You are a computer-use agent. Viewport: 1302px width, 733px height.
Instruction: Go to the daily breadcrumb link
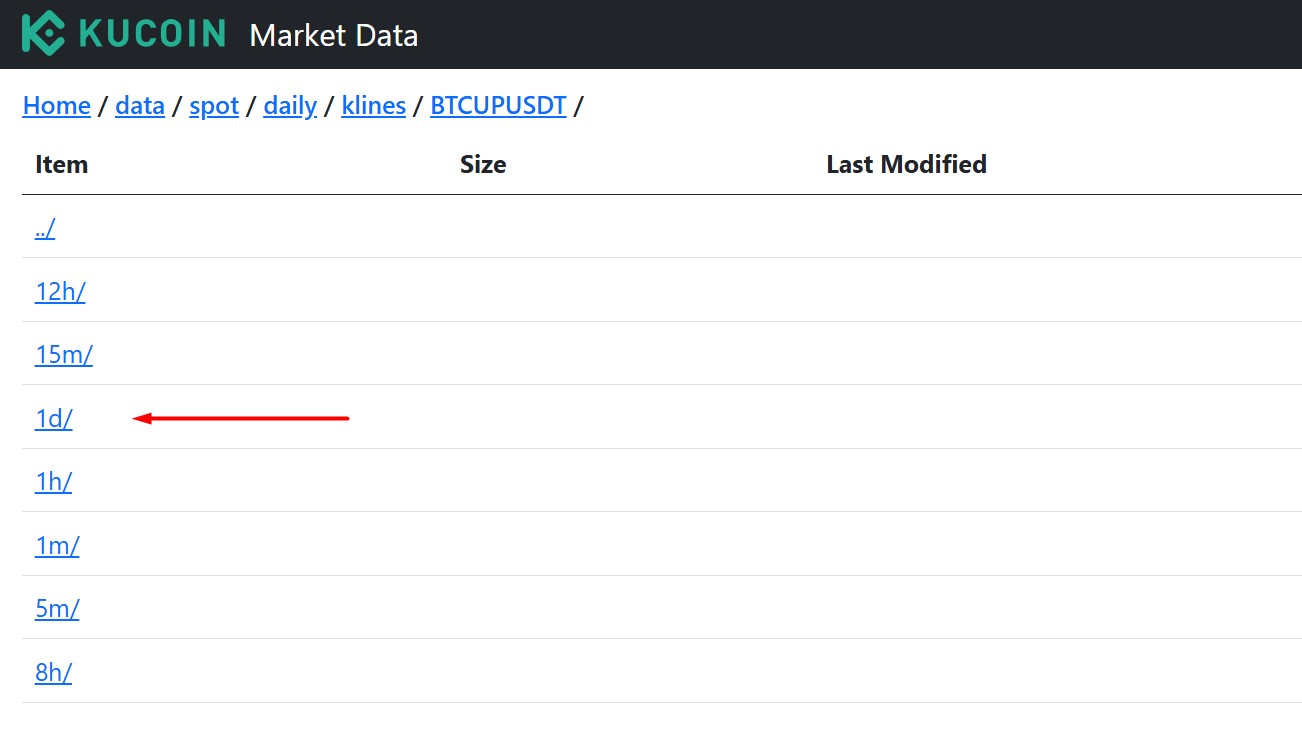pos(290,105)
